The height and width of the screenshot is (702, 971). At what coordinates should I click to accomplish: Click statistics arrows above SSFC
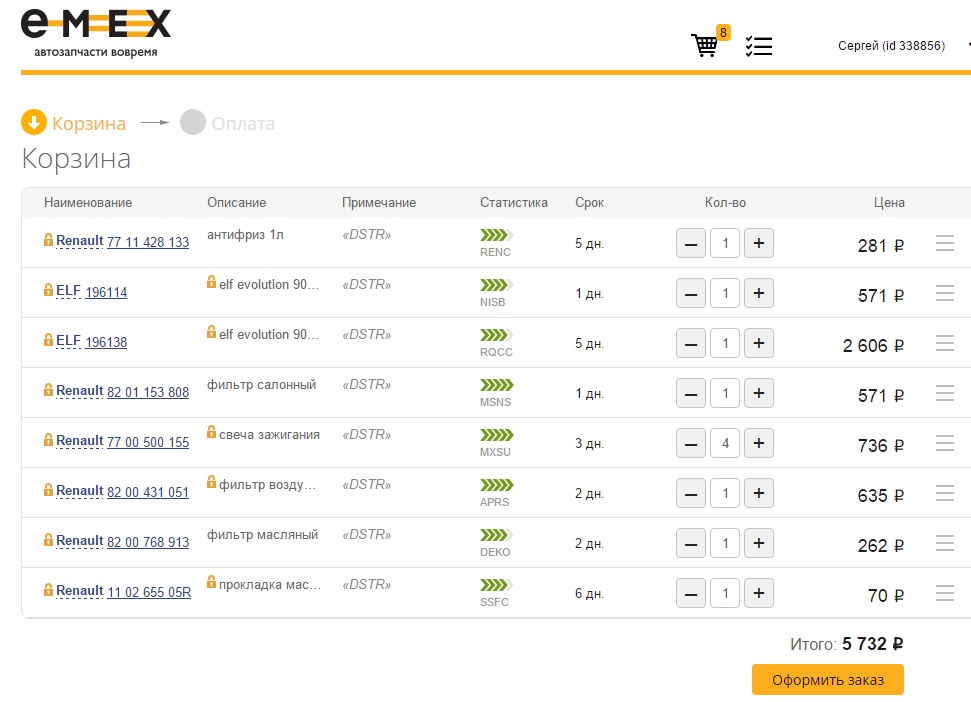497,585
